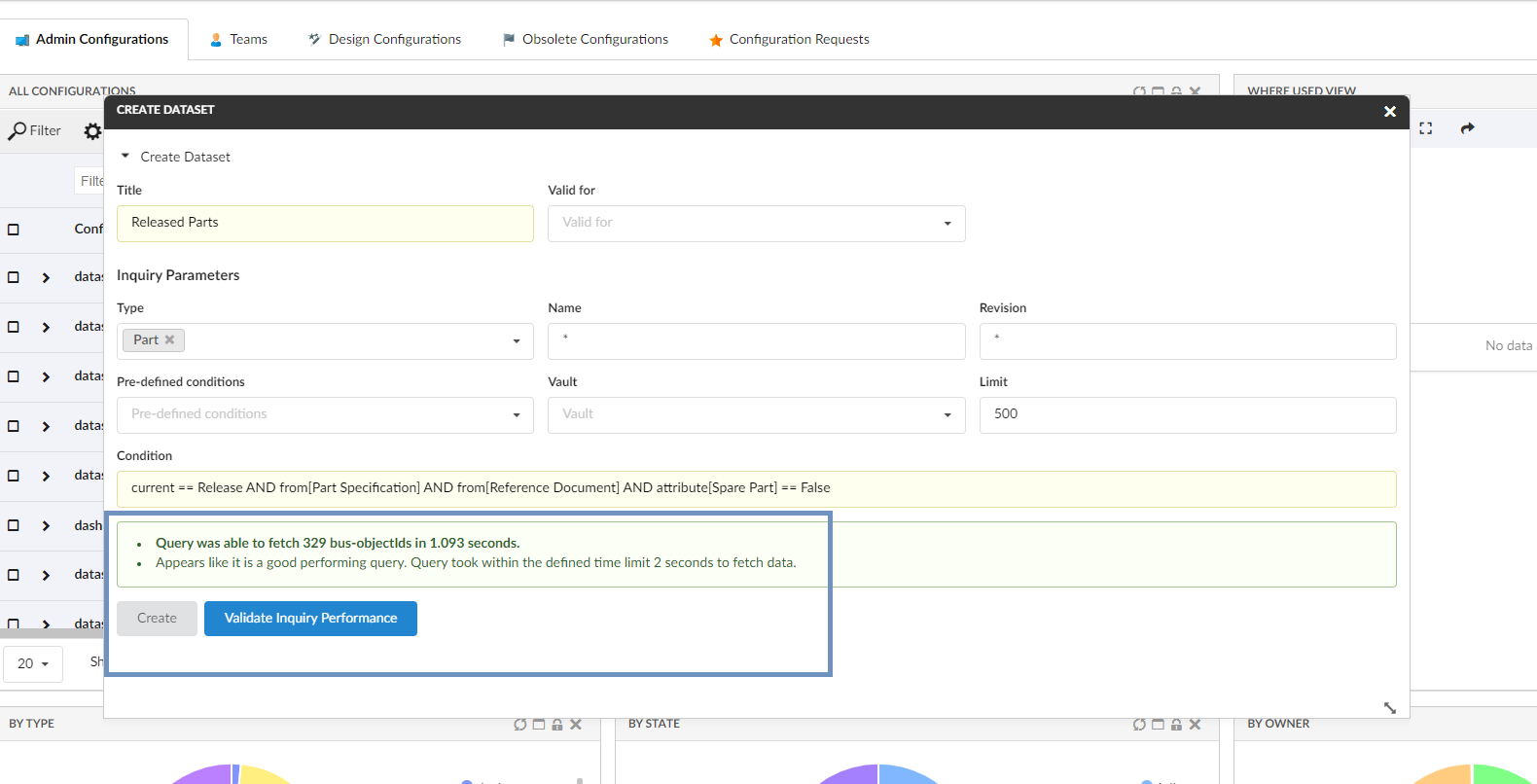Viewport: 1537px width, 784px height.
Task: Collapse the Create Dataset section
Action: coord(125,157)
